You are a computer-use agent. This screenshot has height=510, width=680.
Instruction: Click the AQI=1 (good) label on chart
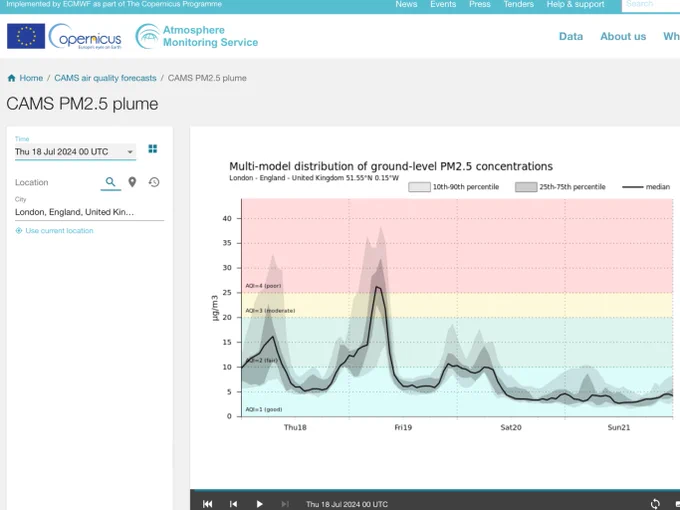[x=264, y=409]
